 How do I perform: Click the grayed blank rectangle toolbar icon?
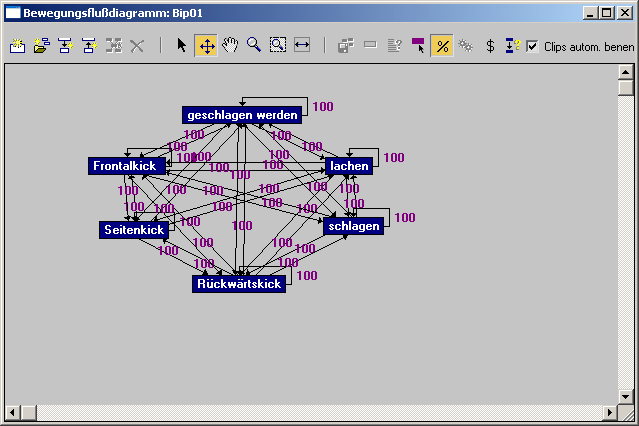(x=370, y=44)
